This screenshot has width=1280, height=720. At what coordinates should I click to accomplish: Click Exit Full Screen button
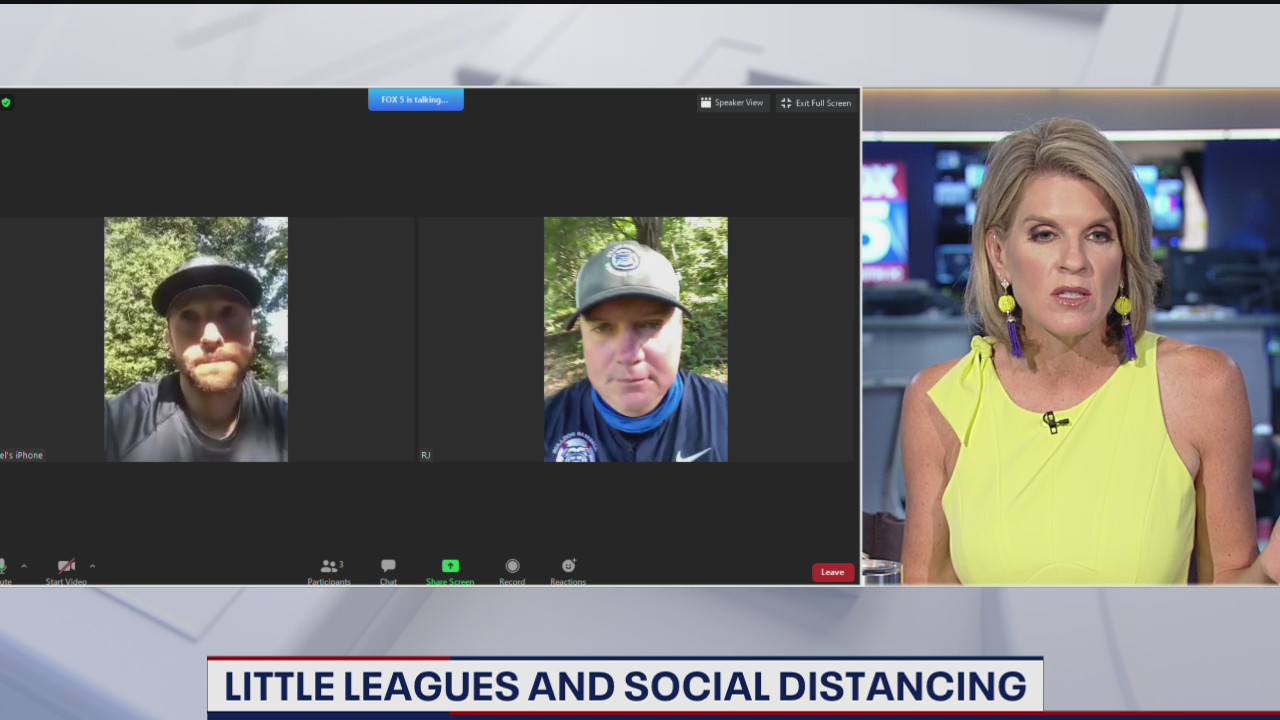(x=816, y=102)
